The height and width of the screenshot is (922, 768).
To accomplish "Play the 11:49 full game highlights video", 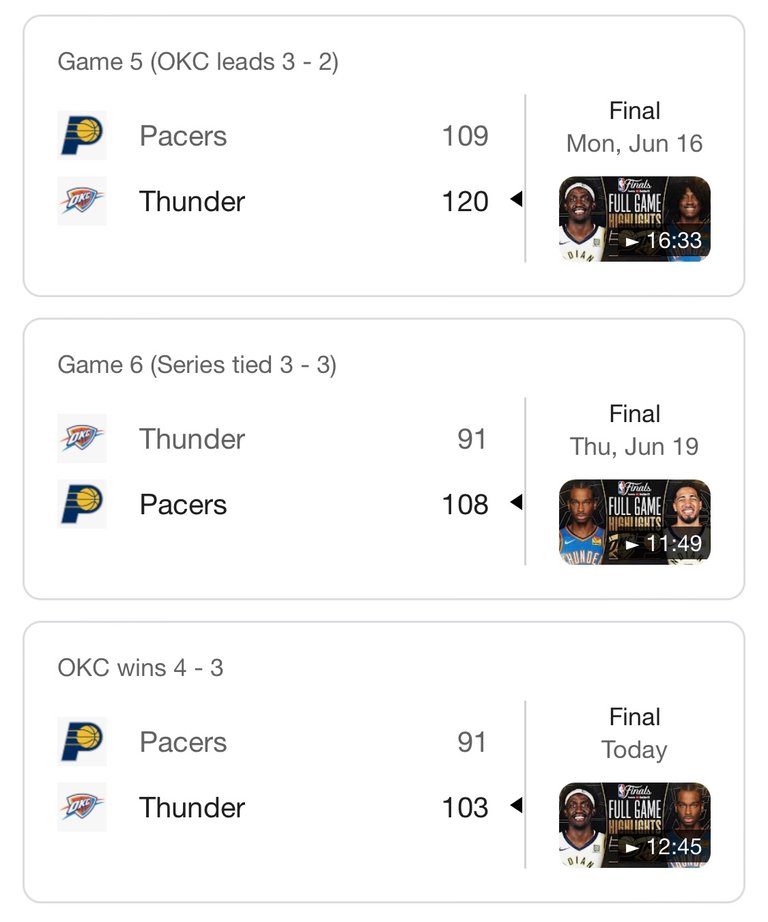I will point(635,522).
